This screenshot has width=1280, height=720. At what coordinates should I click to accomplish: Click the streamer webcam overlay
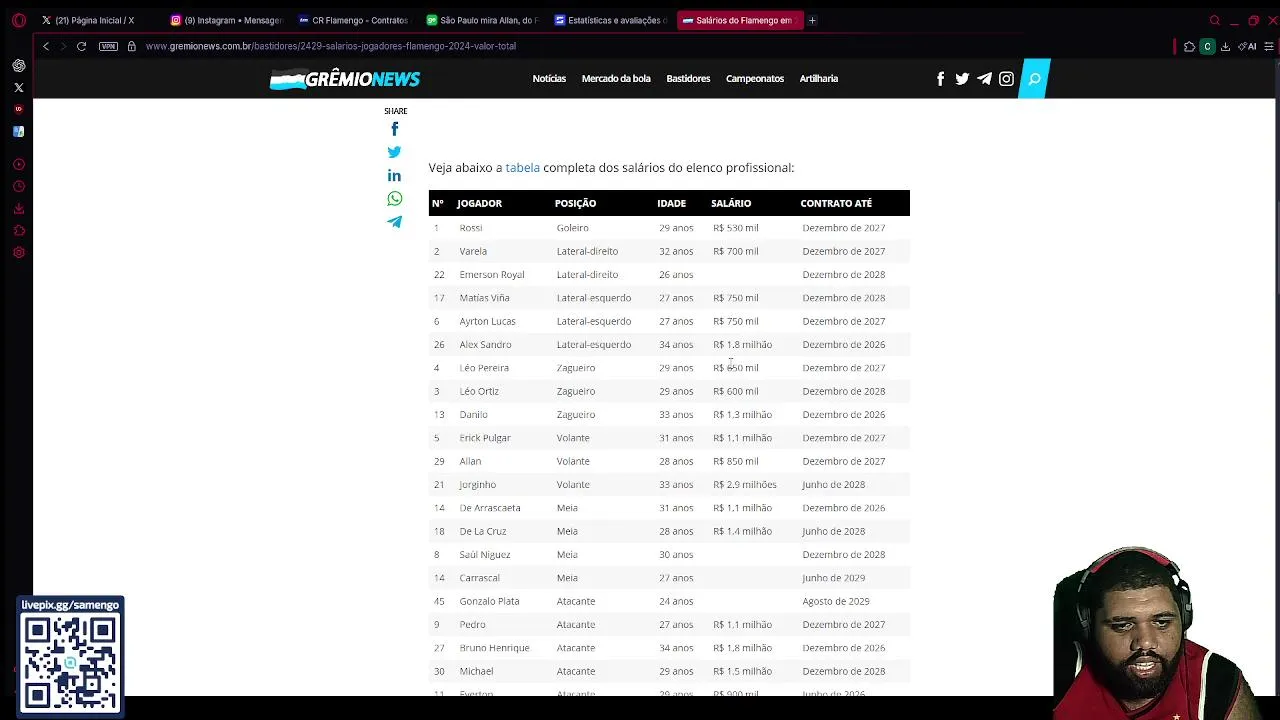tap(1160, 633)
